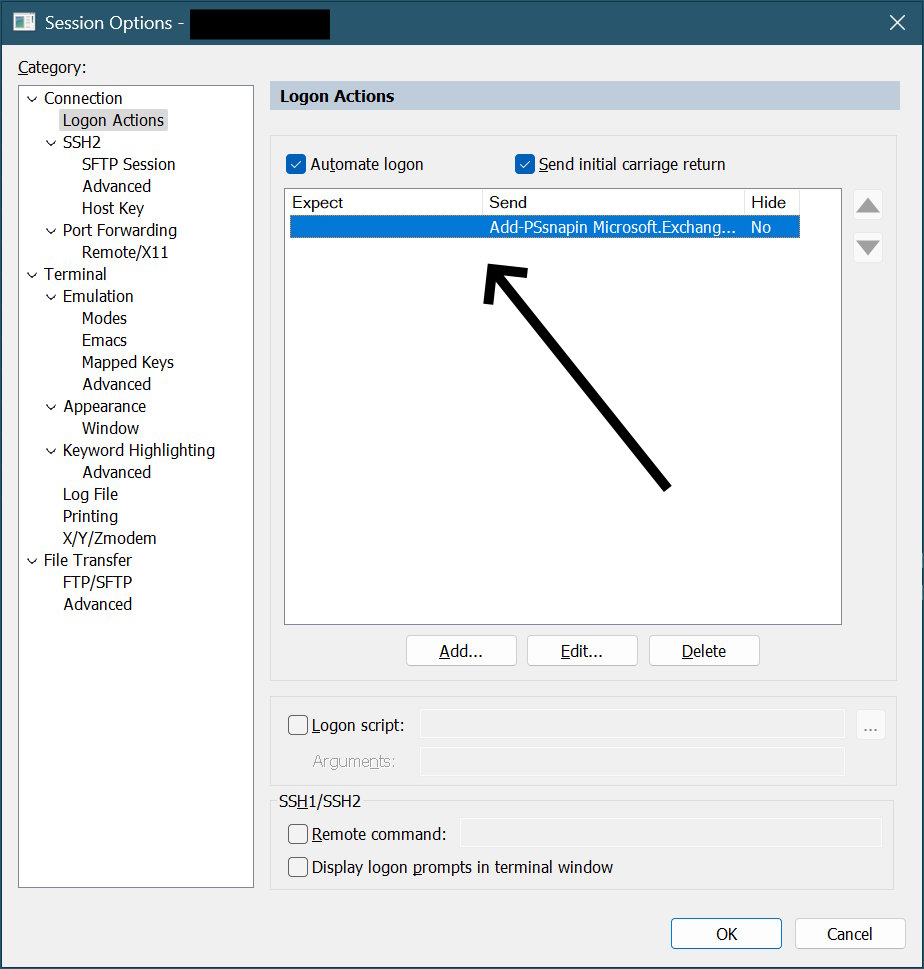This screenshot has width=924, height=969.
Task: Check the Remote command option
Action: pos(298,834)
